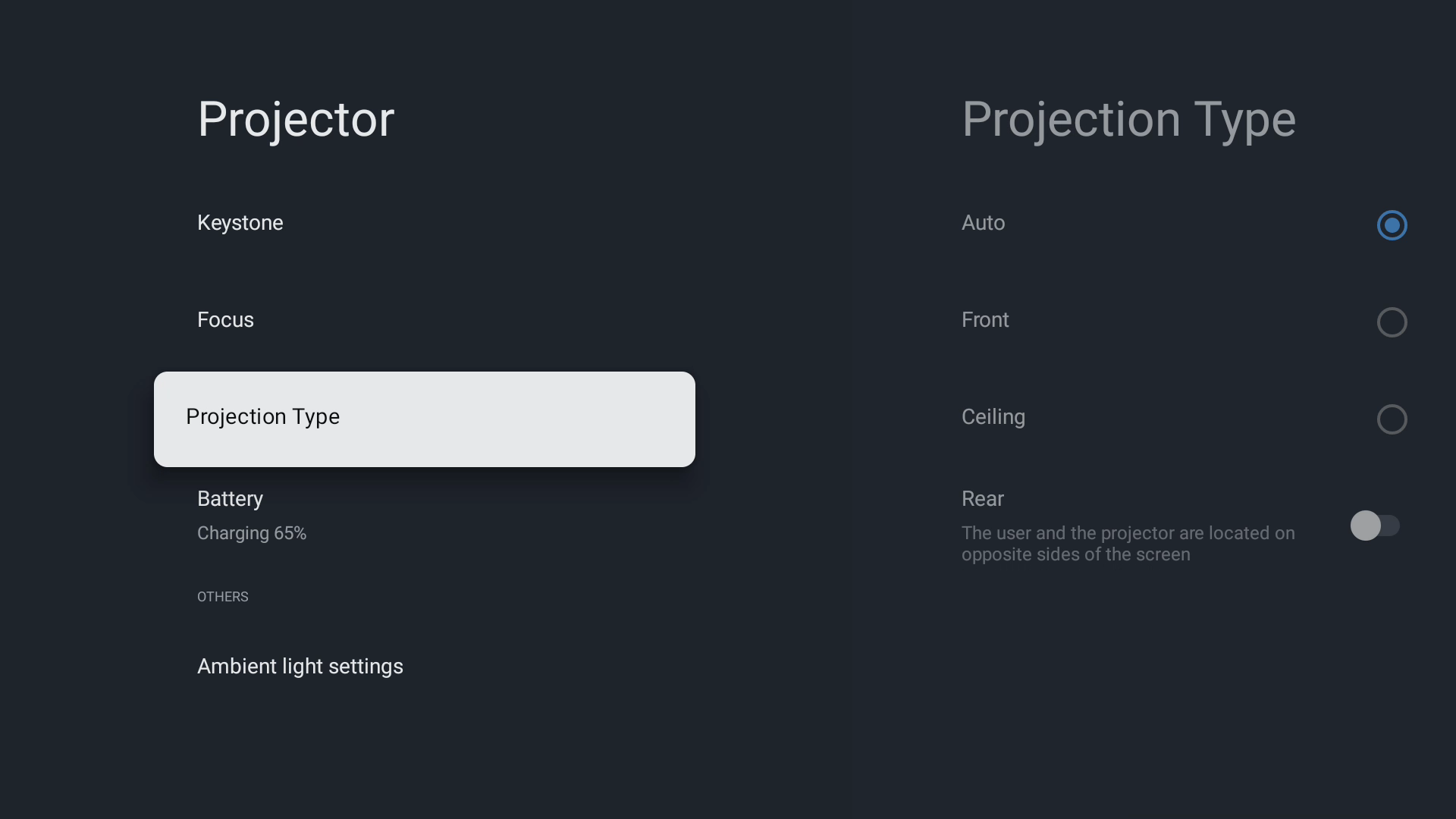This screenshot has width=1456, height=819.
Task: Select the Front radio button
Action: coord(1392,322)
